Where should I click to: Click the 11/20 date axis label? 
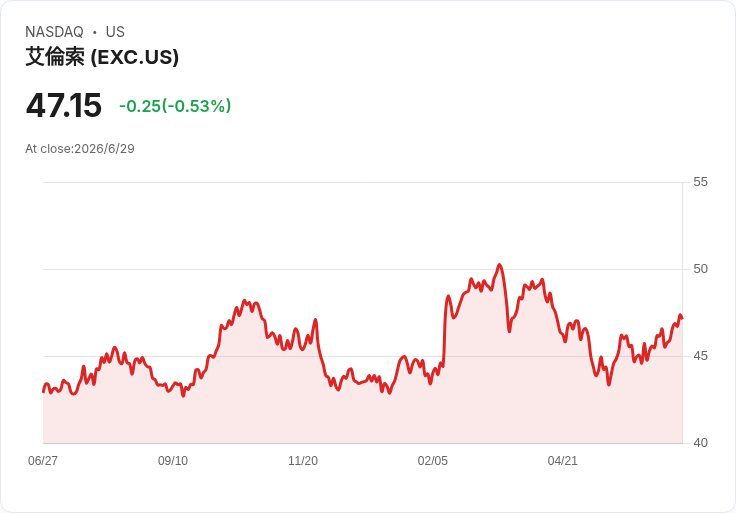303,461
